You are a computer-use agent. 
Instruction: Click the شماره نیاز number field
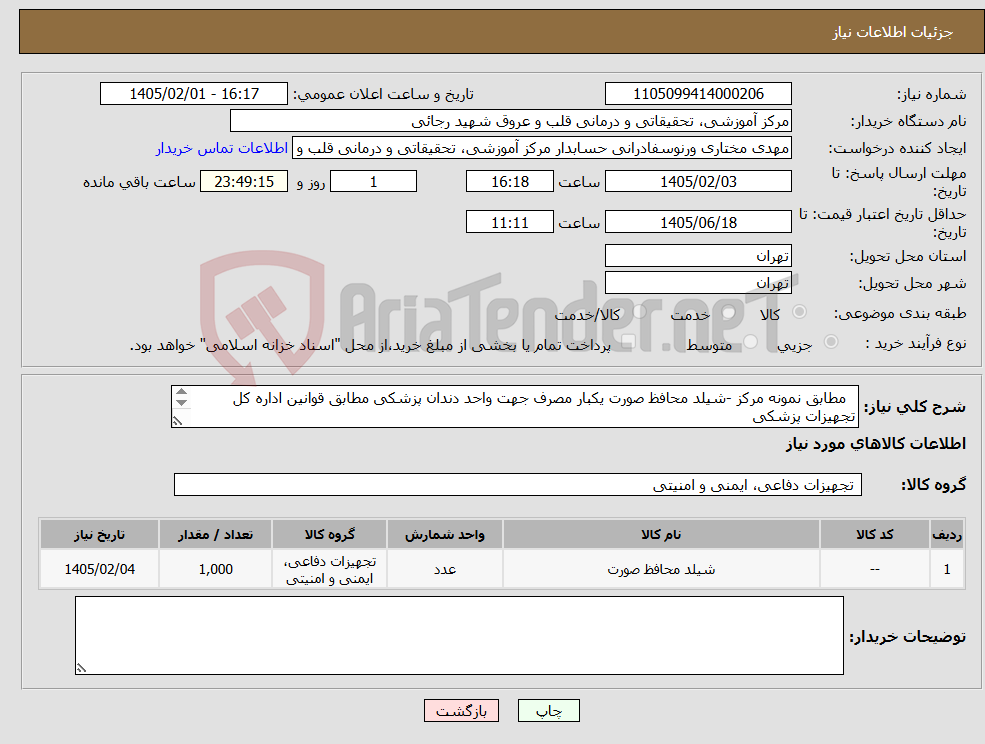[698, 94]
